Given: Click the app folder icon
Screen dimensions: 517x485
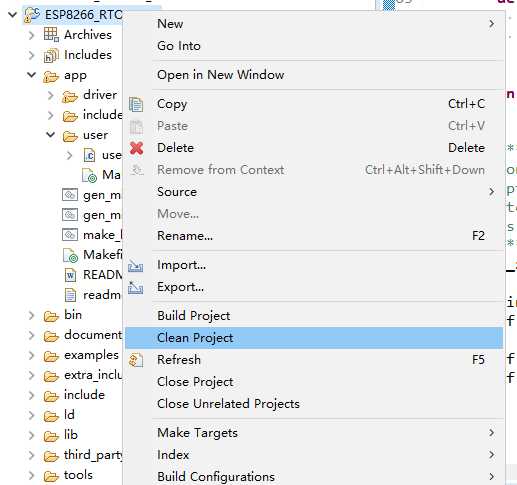Looking at the screenshot, I should (x=51, y=76).
